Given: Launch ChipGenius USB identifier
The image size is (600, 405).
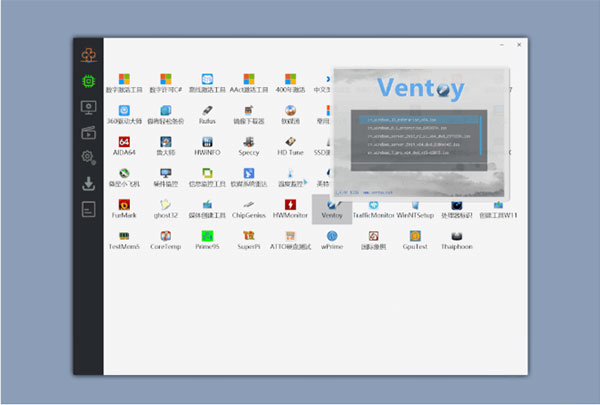Looking at the screenshot, I should pyautogui.click(x=248, y=207).
